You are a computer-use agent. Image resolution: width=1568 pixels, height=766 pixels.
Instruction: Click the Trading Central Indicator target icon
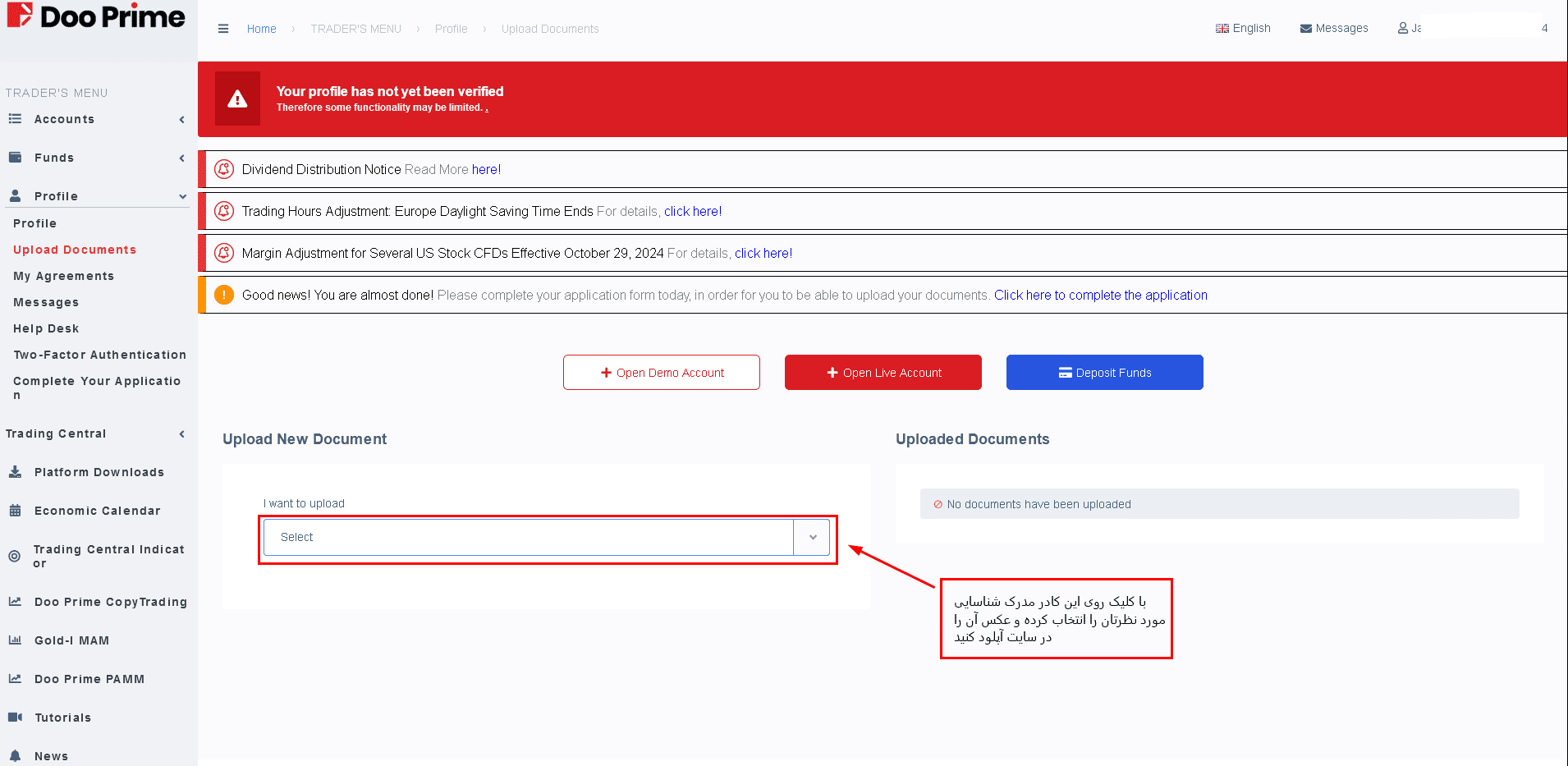click(14, 556)
